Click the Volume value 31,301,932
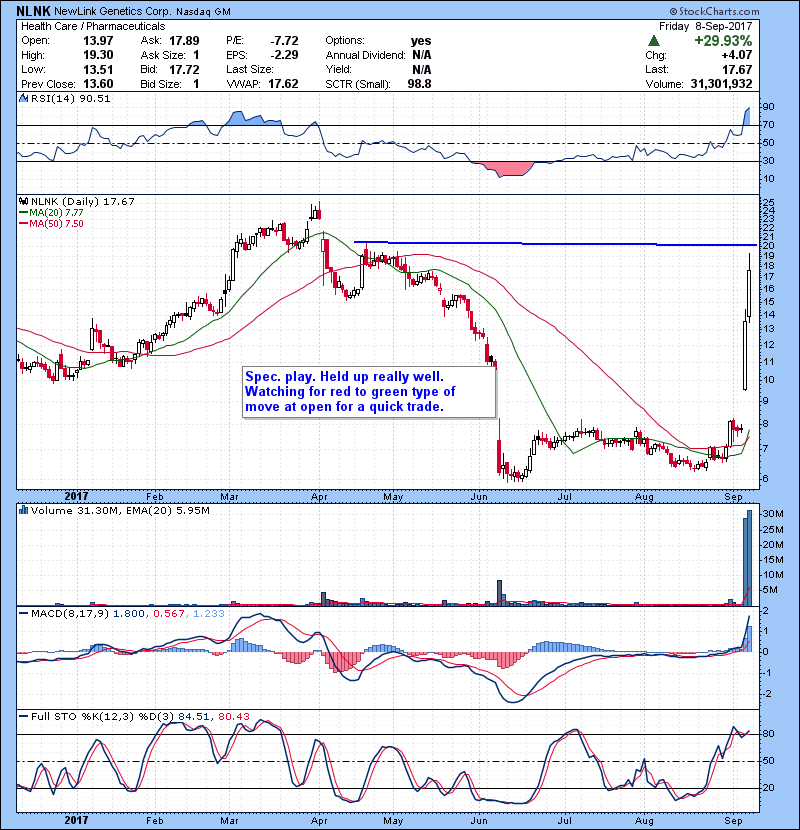The image size is (800, 830). coord(722,84)
